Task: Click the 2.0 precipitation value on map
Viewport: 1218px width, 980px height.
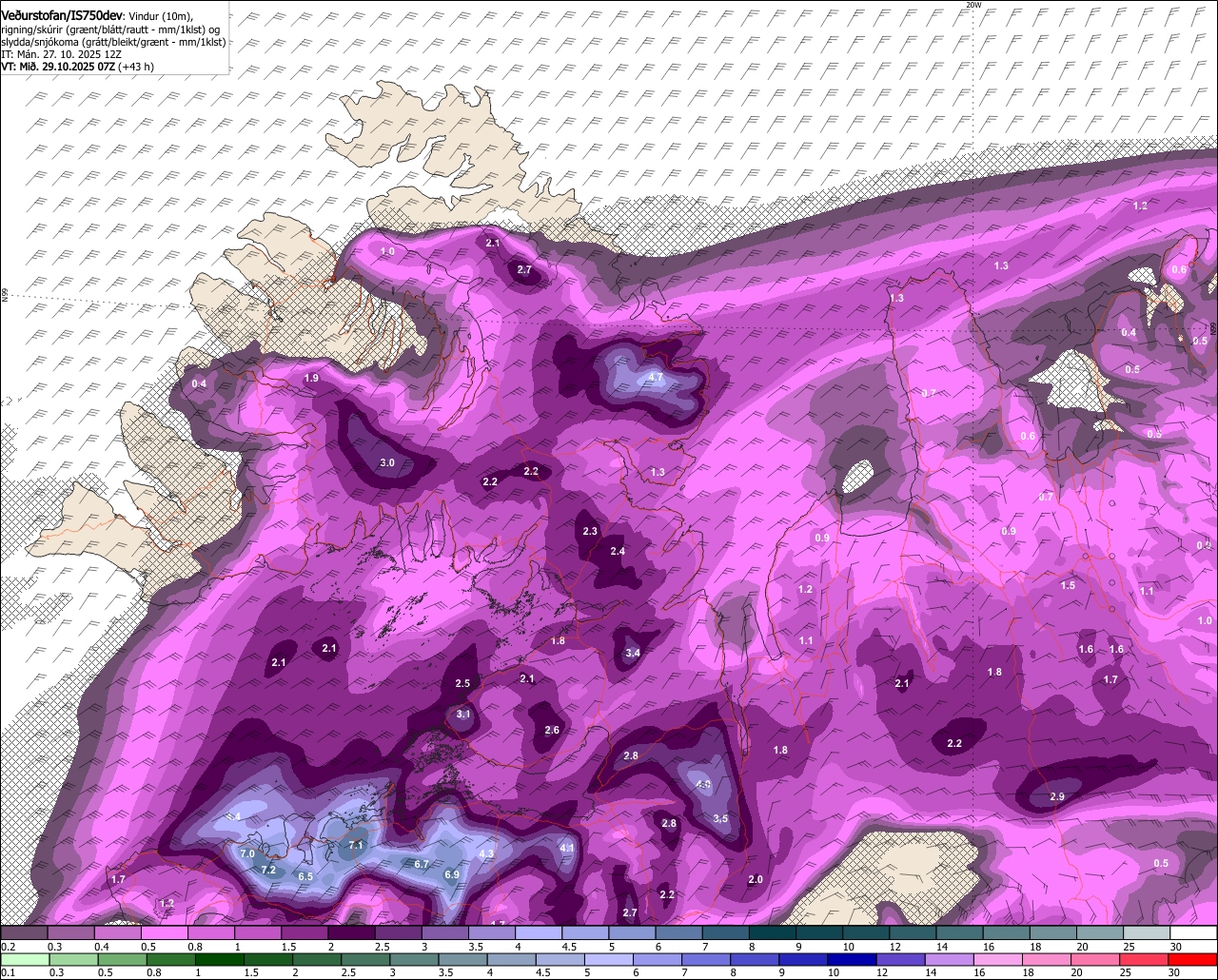Action: coord(756,880)
